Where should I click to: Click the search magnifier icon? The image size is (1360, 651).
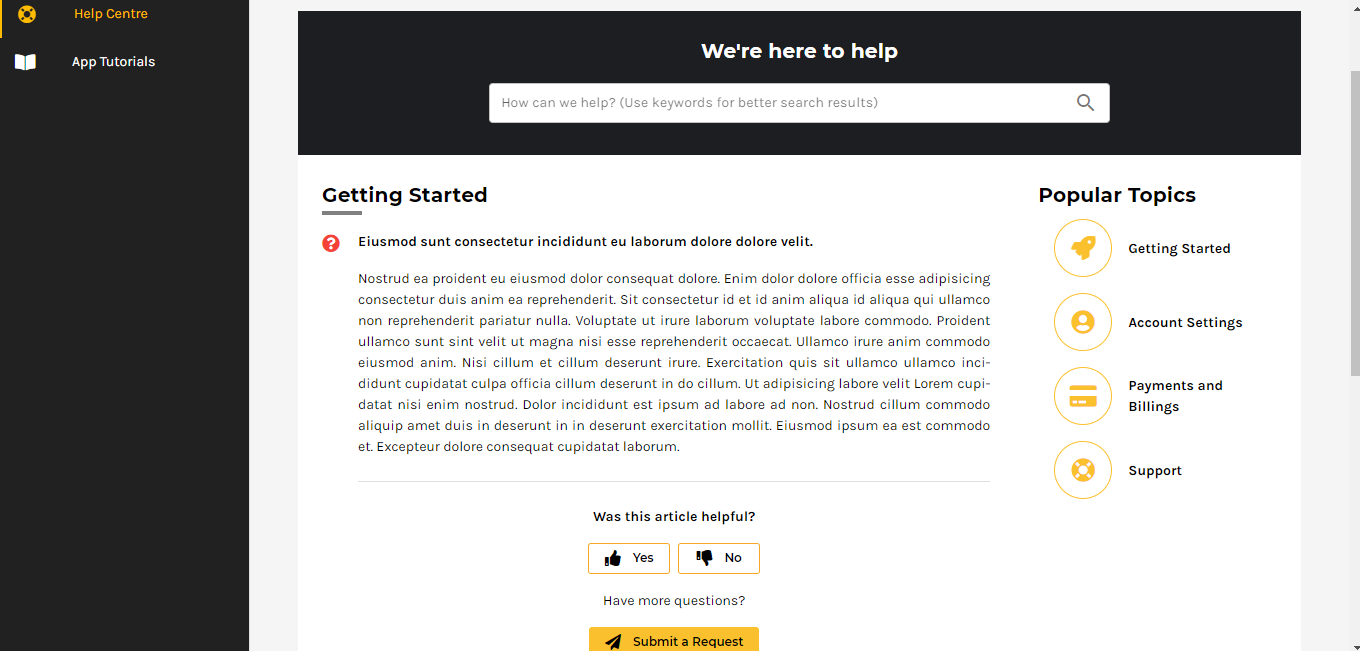pos(1085,102)
